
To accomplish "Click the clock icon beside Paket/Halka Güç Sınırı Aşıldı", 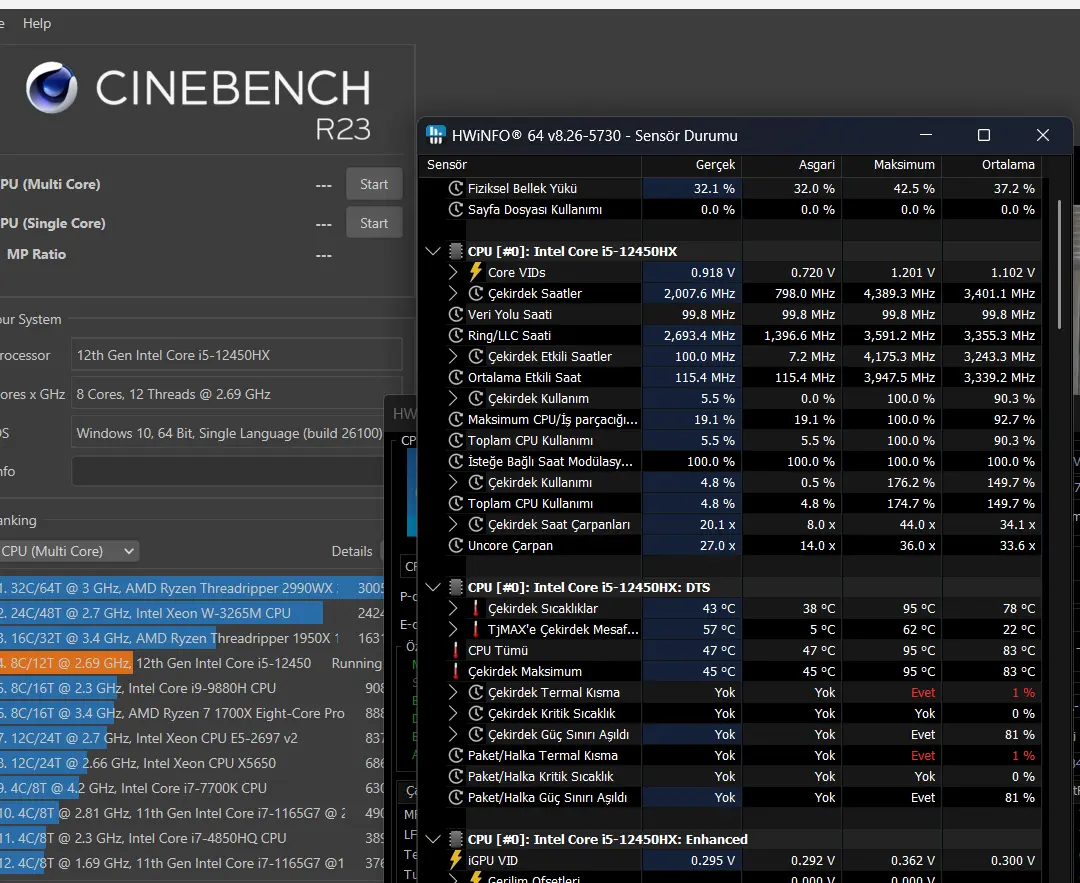I will pyautogui.click(x=455, y=798).
